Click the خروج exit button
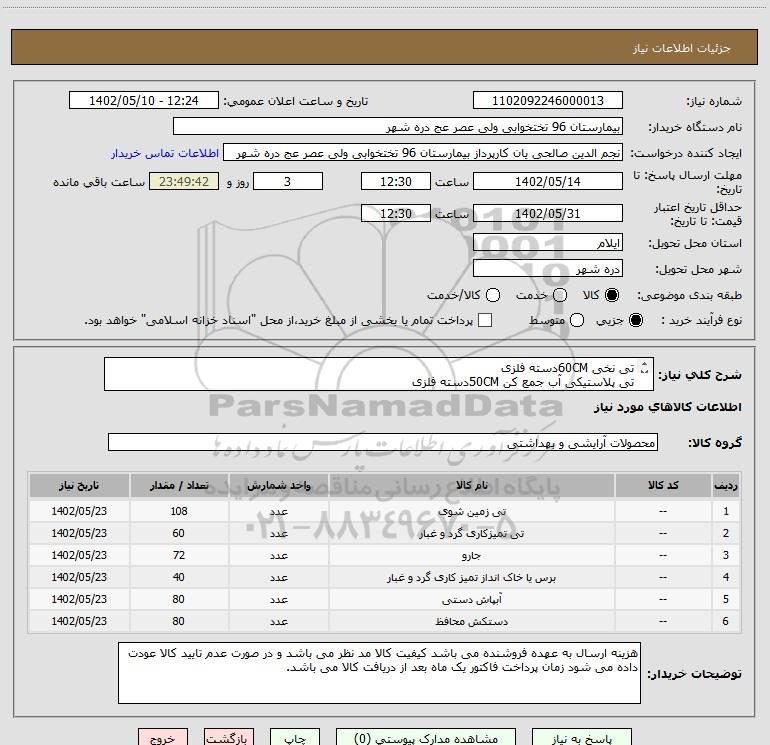The height and width of the screenshot is (745, 770). pyautogui.click(x=163, y=738)
